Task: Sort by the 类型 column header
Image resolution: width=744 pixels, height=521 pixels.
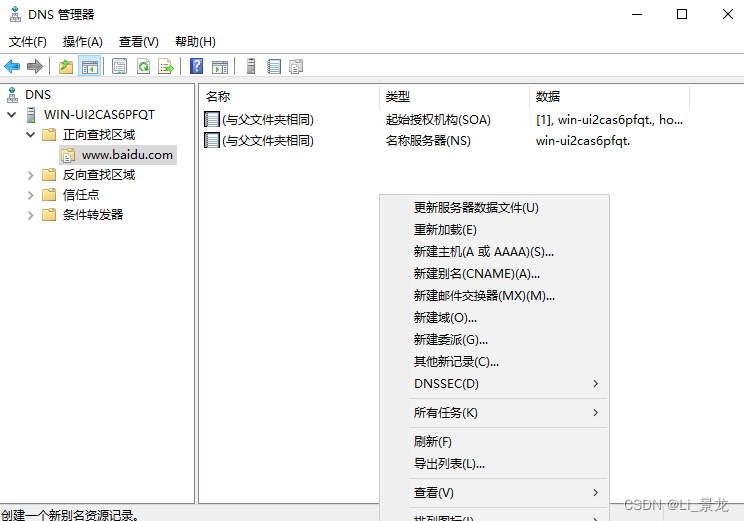Action: [455, 97]
